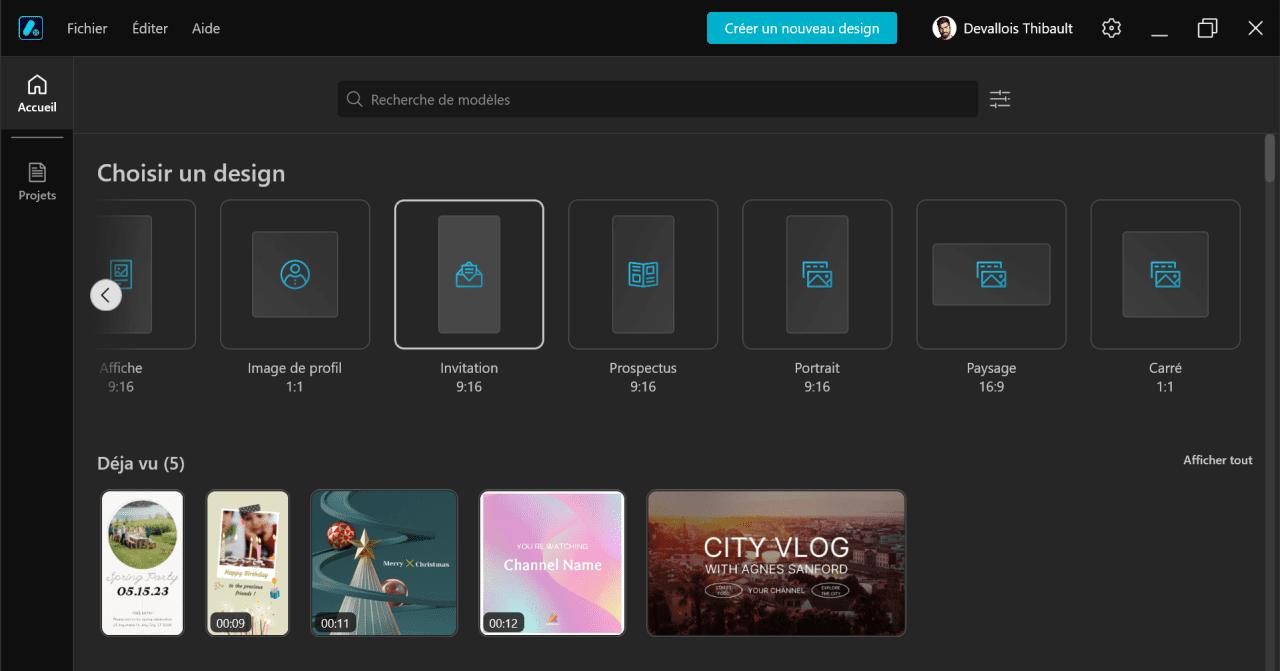Screen dimensions: 1280x671
Task: Open the Spring Party 05.15.23 template
Action: click(143, 563)
